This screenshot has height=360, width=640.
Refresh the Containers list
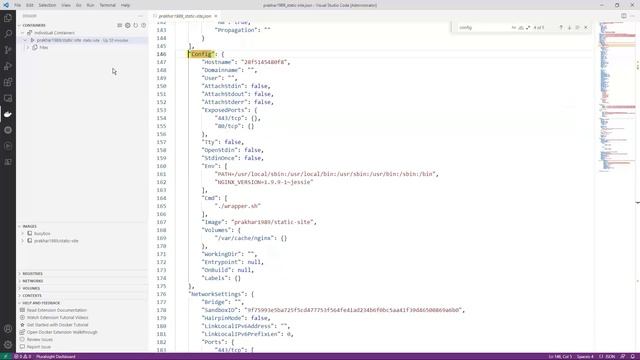pos(136,25)
